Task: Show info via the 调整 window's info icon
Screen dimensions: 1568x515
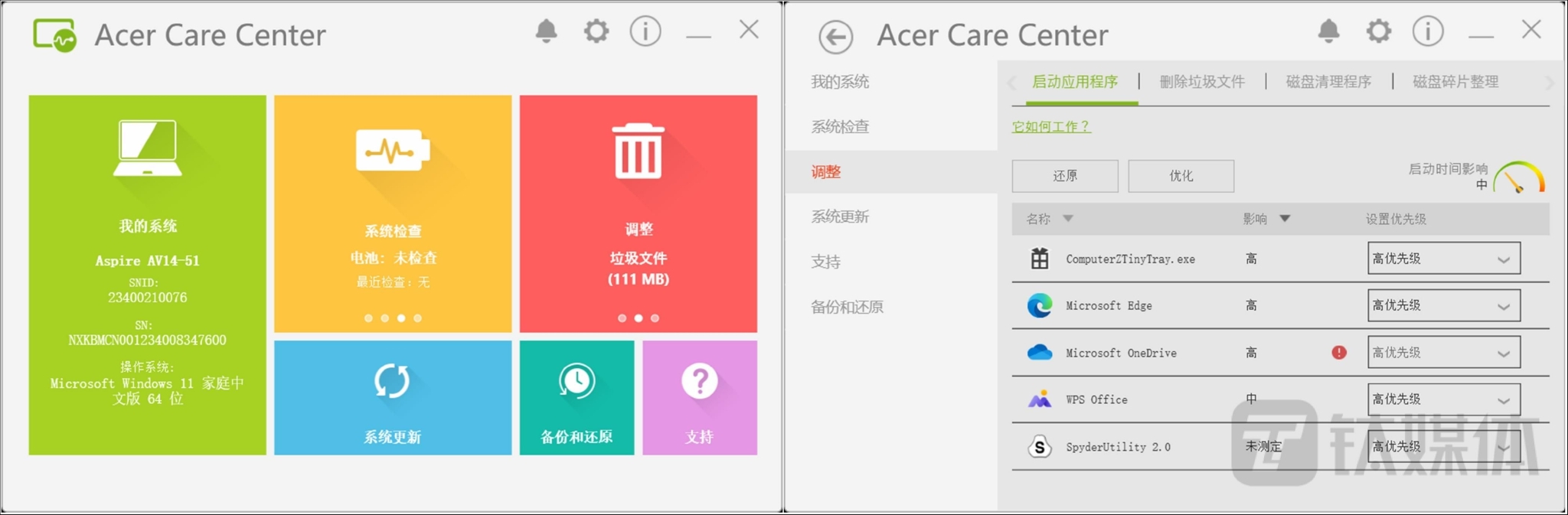Action: tap(1428, 31)
